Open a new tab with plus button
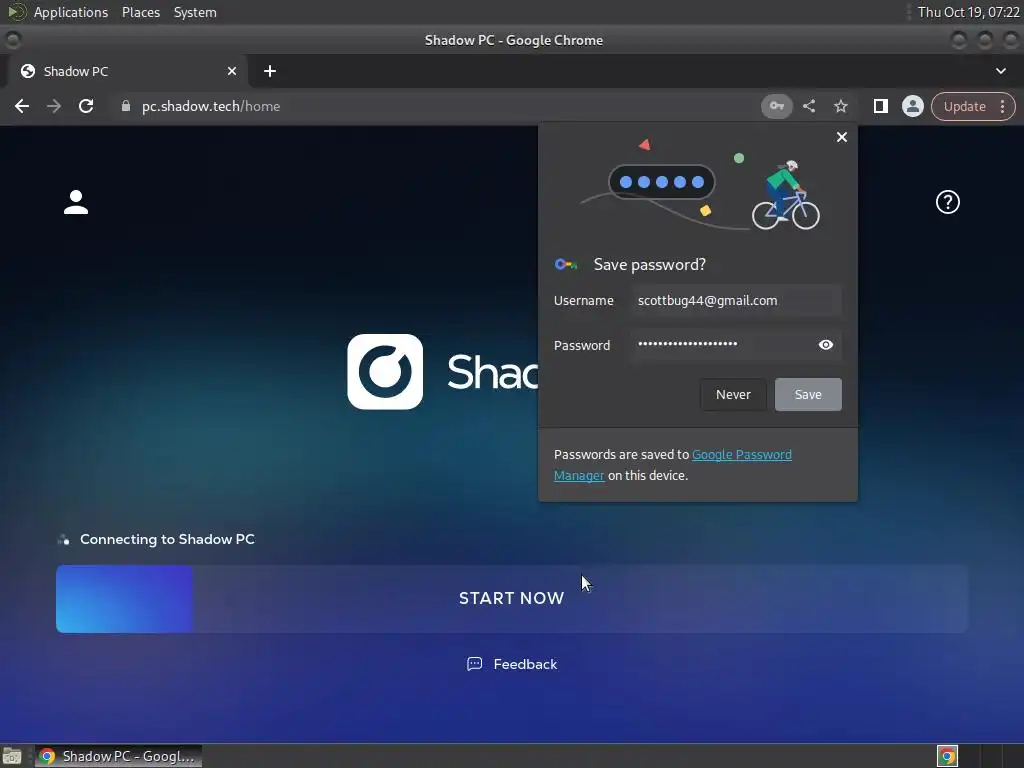Screen dimensions: 1024x768 pyautogui.click(x=270, y=71)
